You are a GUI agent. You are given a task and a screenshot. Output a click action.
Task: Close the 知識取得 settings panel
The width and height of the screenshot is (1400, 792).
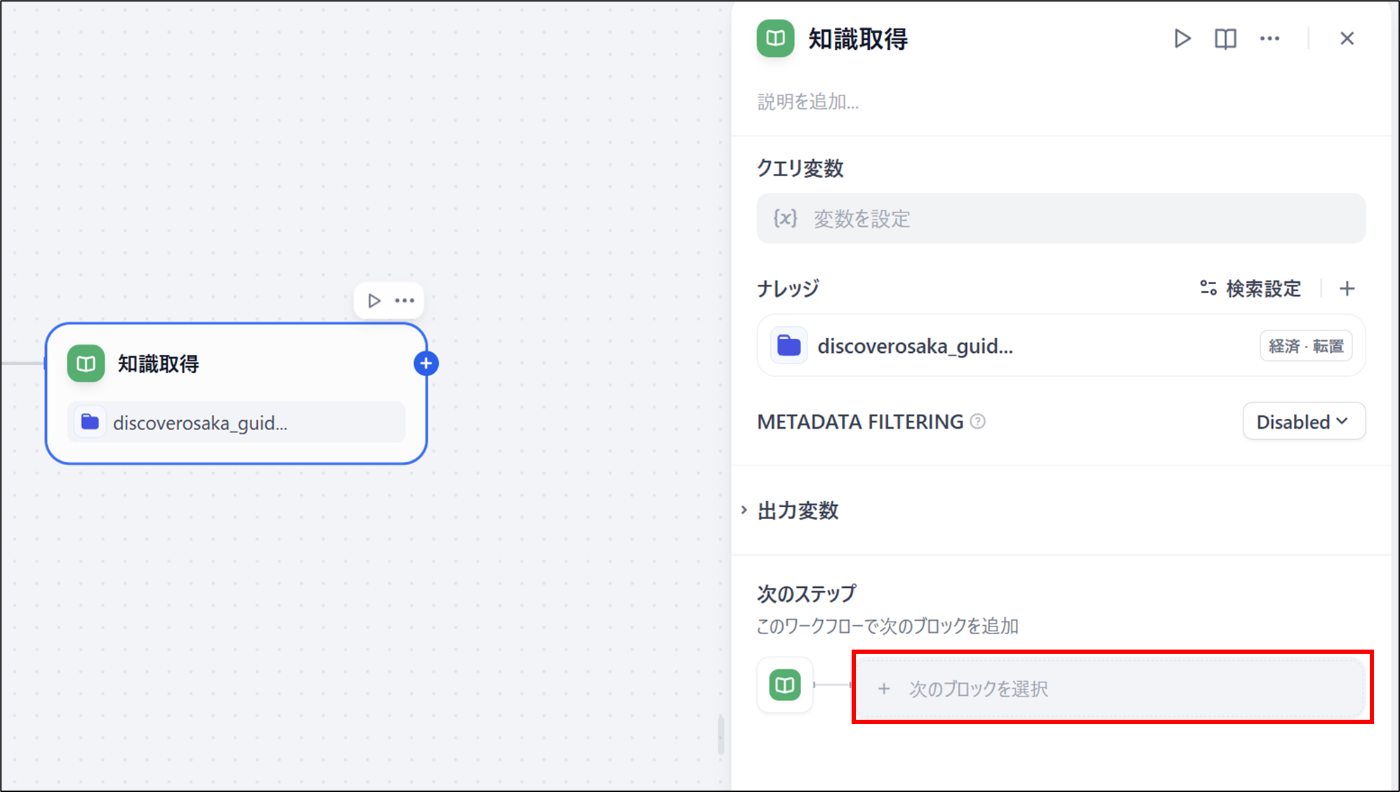click(x=1347, y=39)
